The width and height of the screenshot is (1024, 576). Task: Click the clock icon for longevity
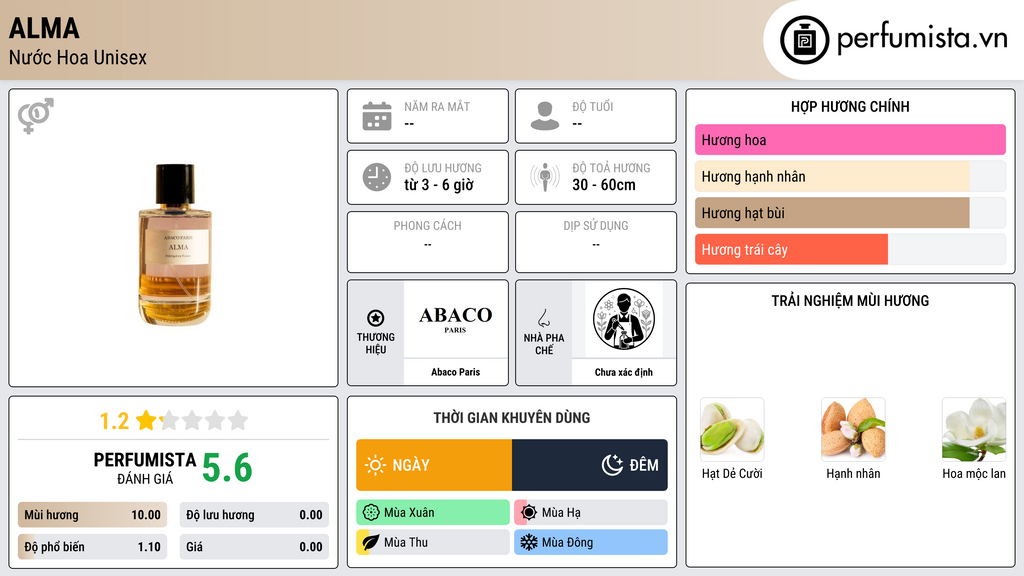377,177
